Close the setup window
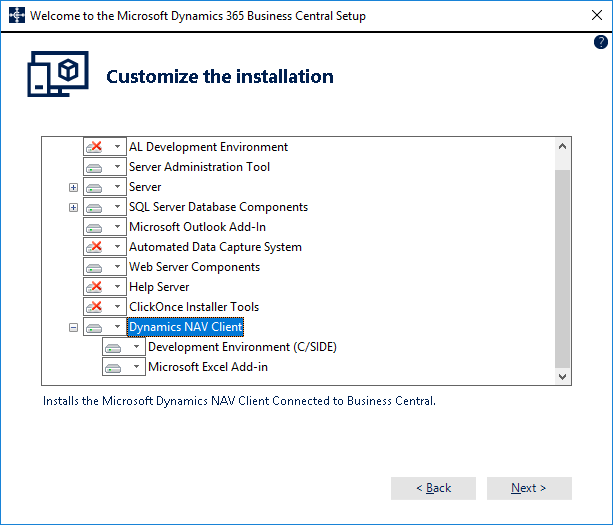The width and height of the screenshot is (613, 525). tap(597, 15)
